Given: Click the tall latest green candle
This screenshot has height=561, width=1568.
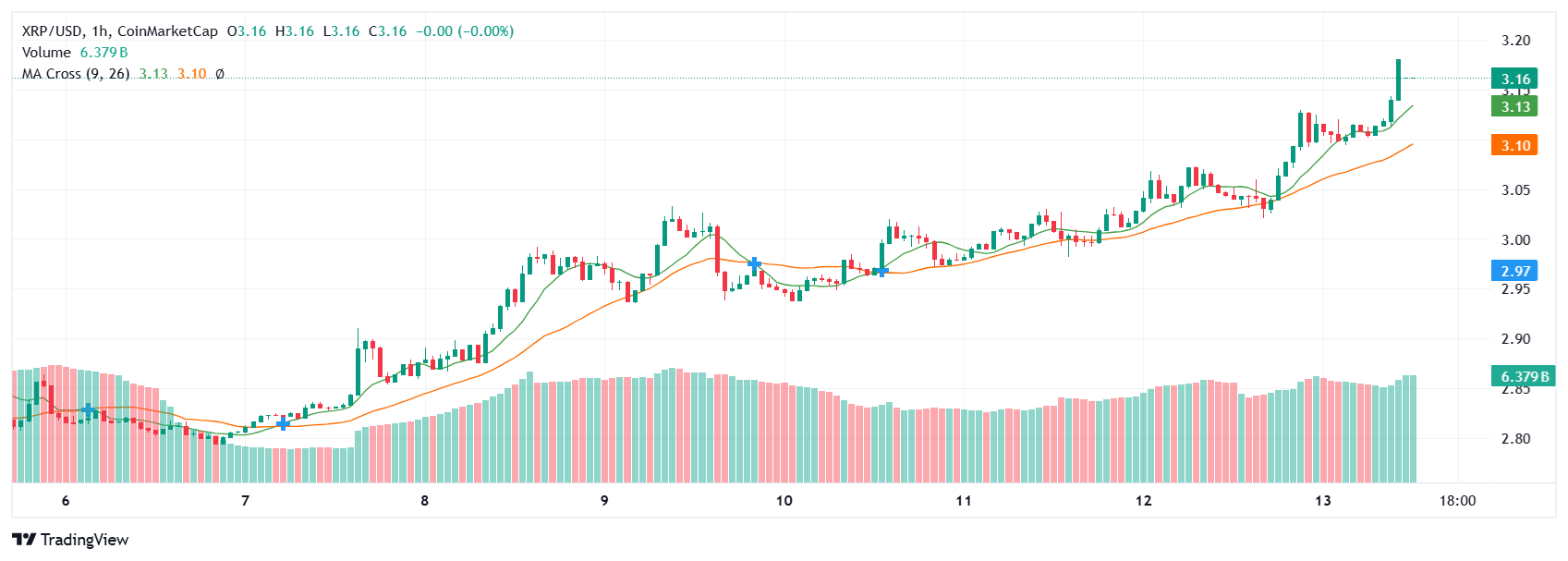Looking at the screenshot, I should pos(1398,80).
